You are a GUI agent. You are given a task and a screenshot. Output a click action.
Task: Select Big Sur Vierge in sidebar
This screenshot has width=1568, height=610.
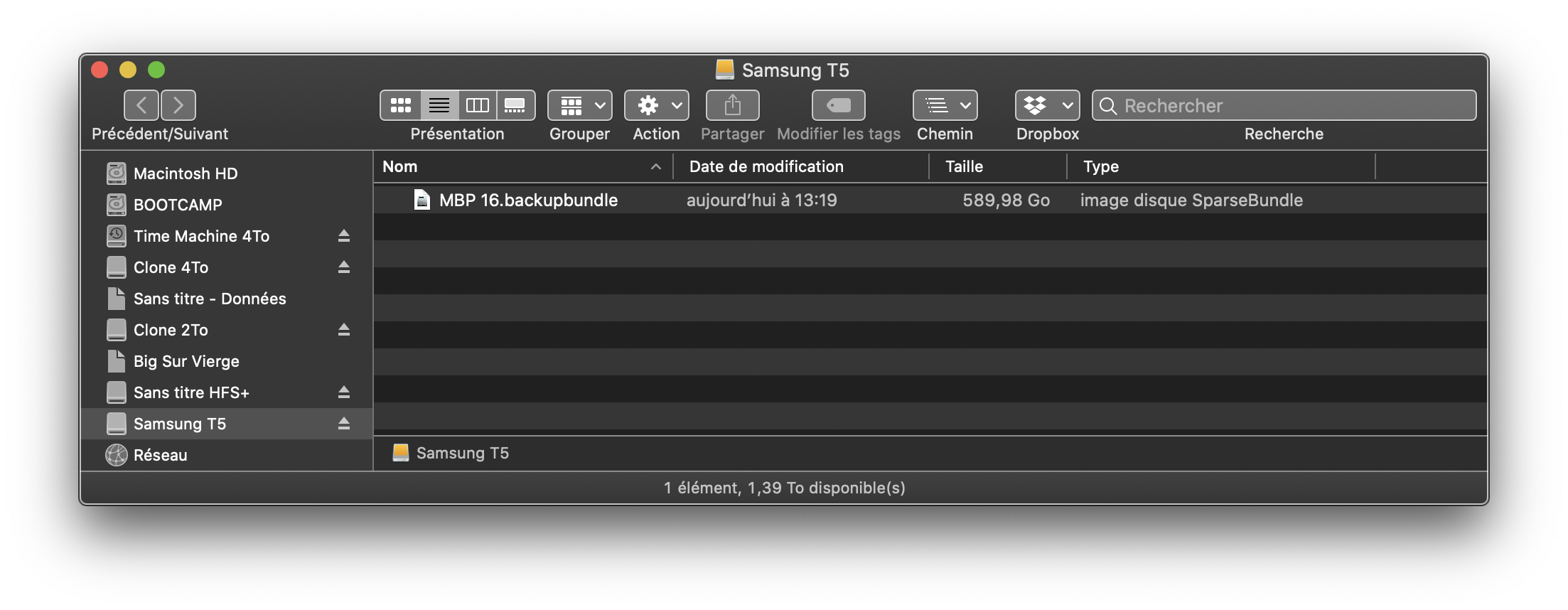[x=227, y=361]
